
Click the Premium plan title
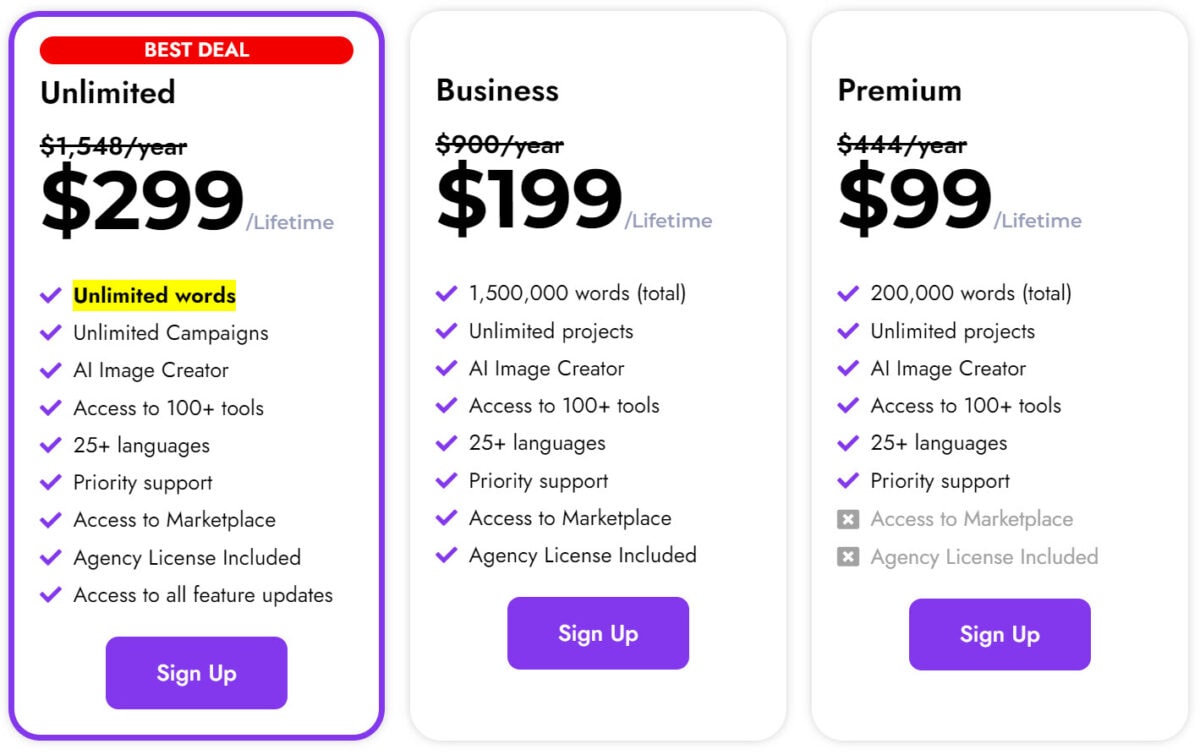click(x=900, y=90)
